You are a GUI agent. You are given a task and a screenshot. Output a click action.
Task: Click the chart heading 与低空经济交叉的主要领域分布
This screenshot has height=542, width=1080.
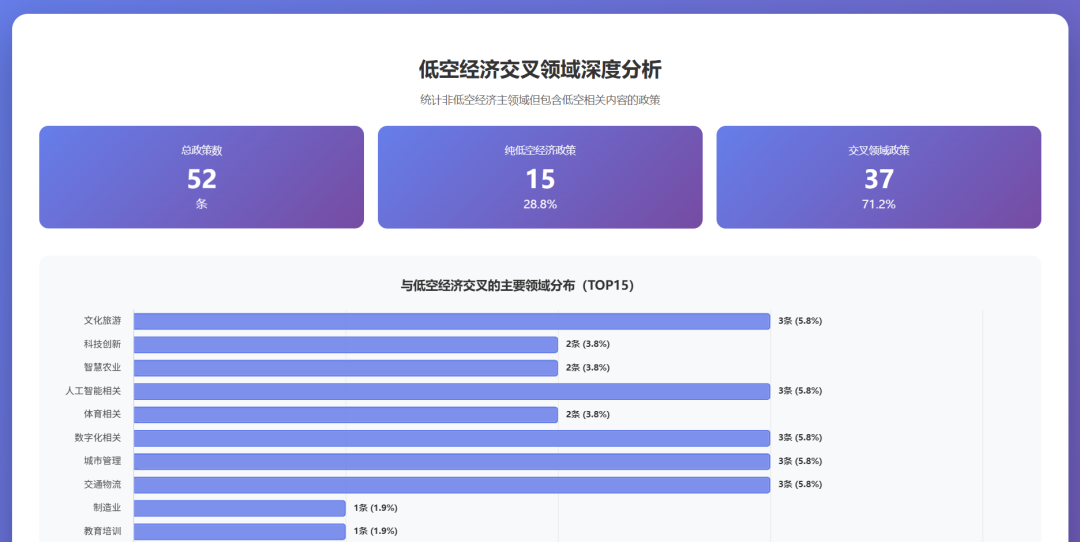[517, 285]
